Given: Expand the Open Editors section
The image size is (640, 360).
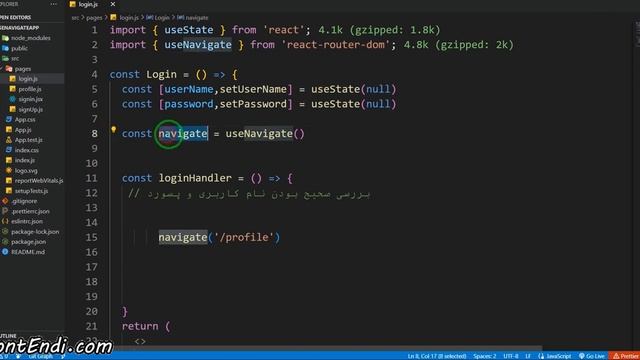Looking at the screenshot, I should pos(16,18).
